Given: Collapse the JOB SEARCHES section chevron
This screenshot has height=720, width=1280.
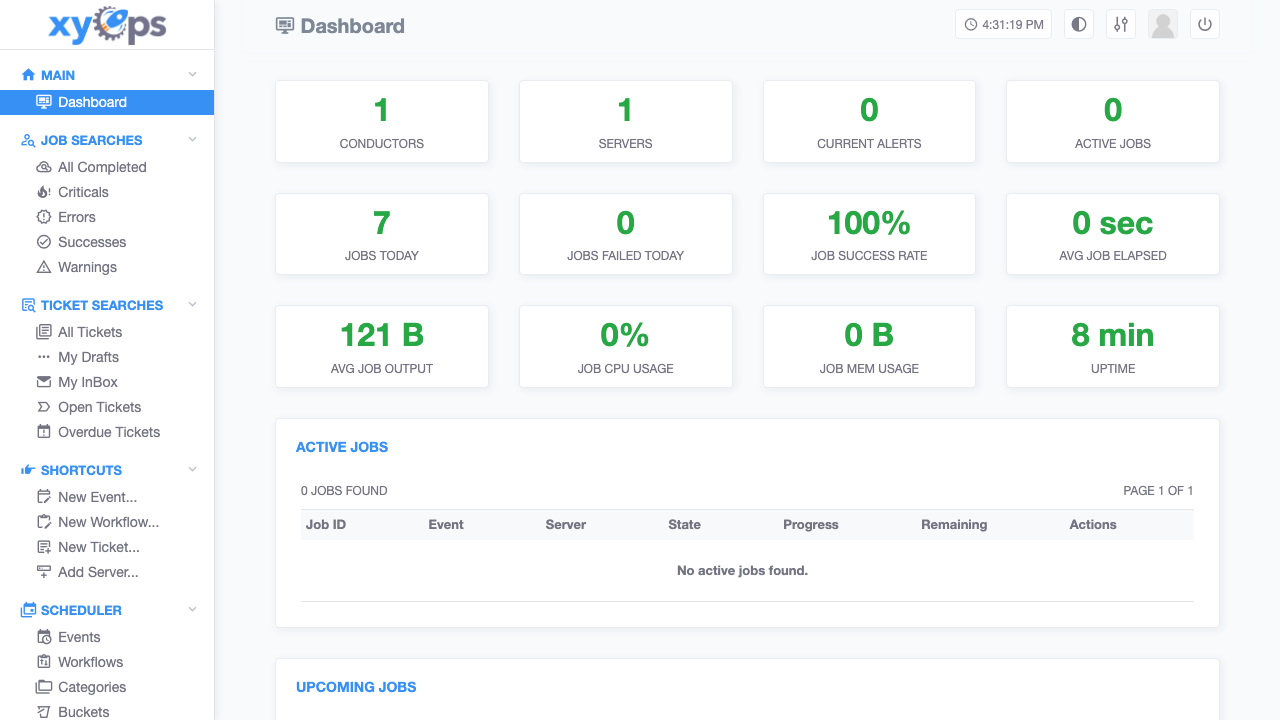Looking at the screenshot, I should (193, 140).
